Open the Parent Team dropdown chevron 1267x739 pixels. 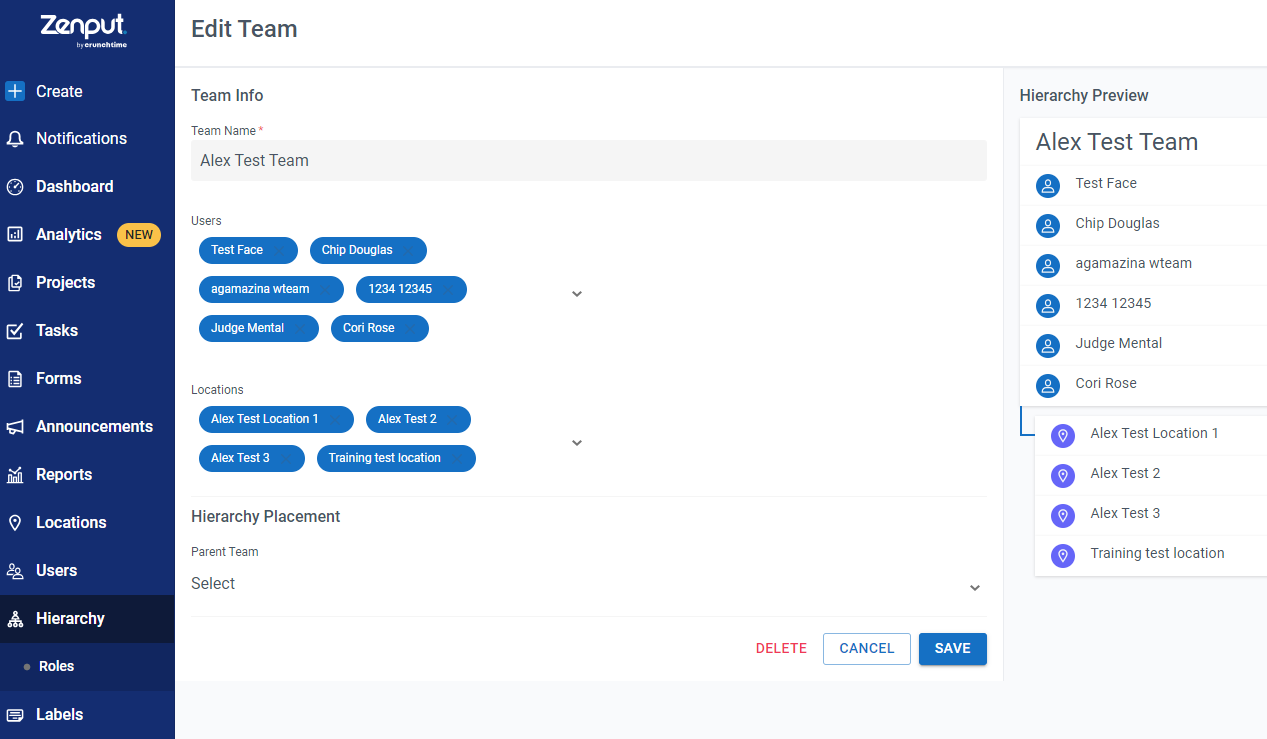pyautogui.click(x=975, y=588)
